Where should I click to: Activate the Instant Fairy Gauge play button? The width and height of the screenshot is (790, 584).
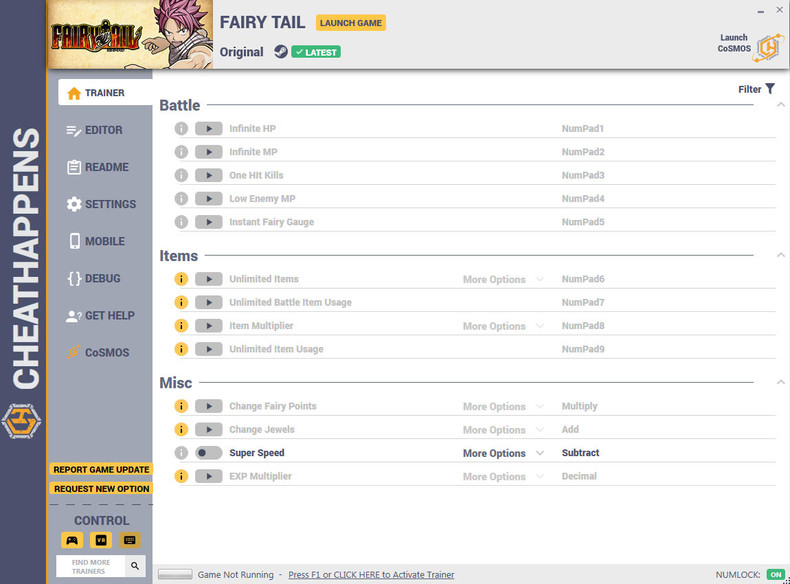[x=209, y=222]
